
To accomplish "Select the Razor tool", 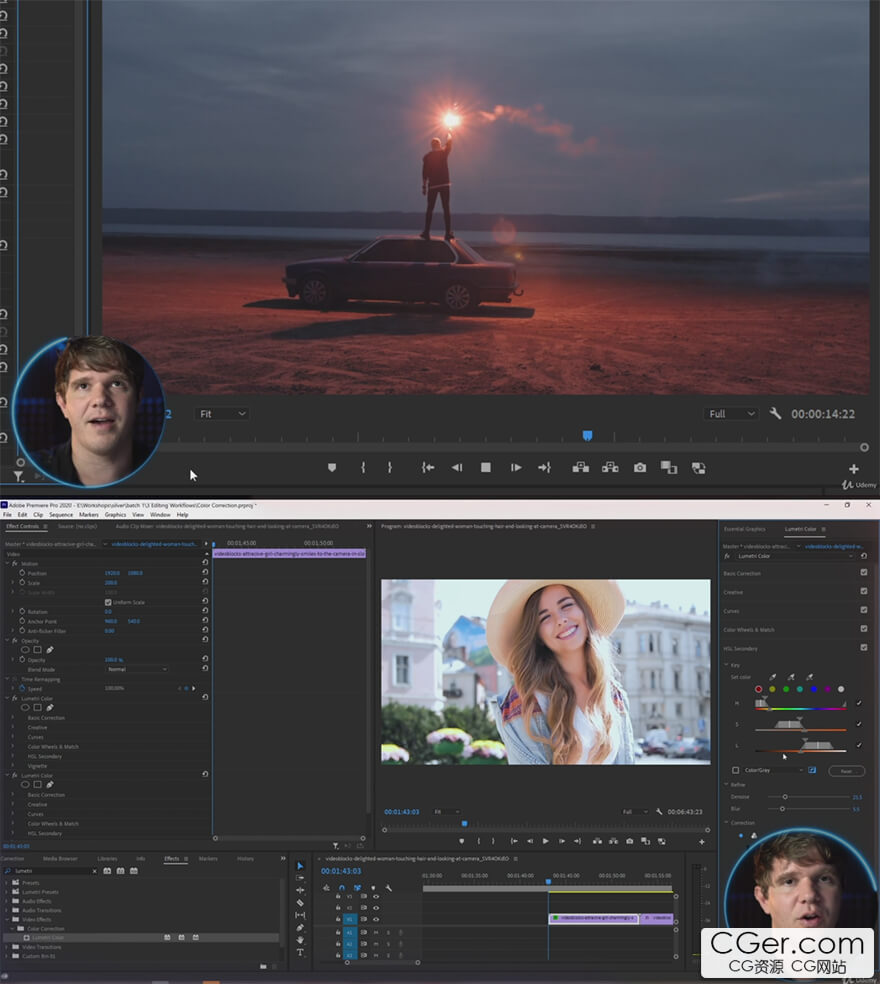I will click(300, 903).
